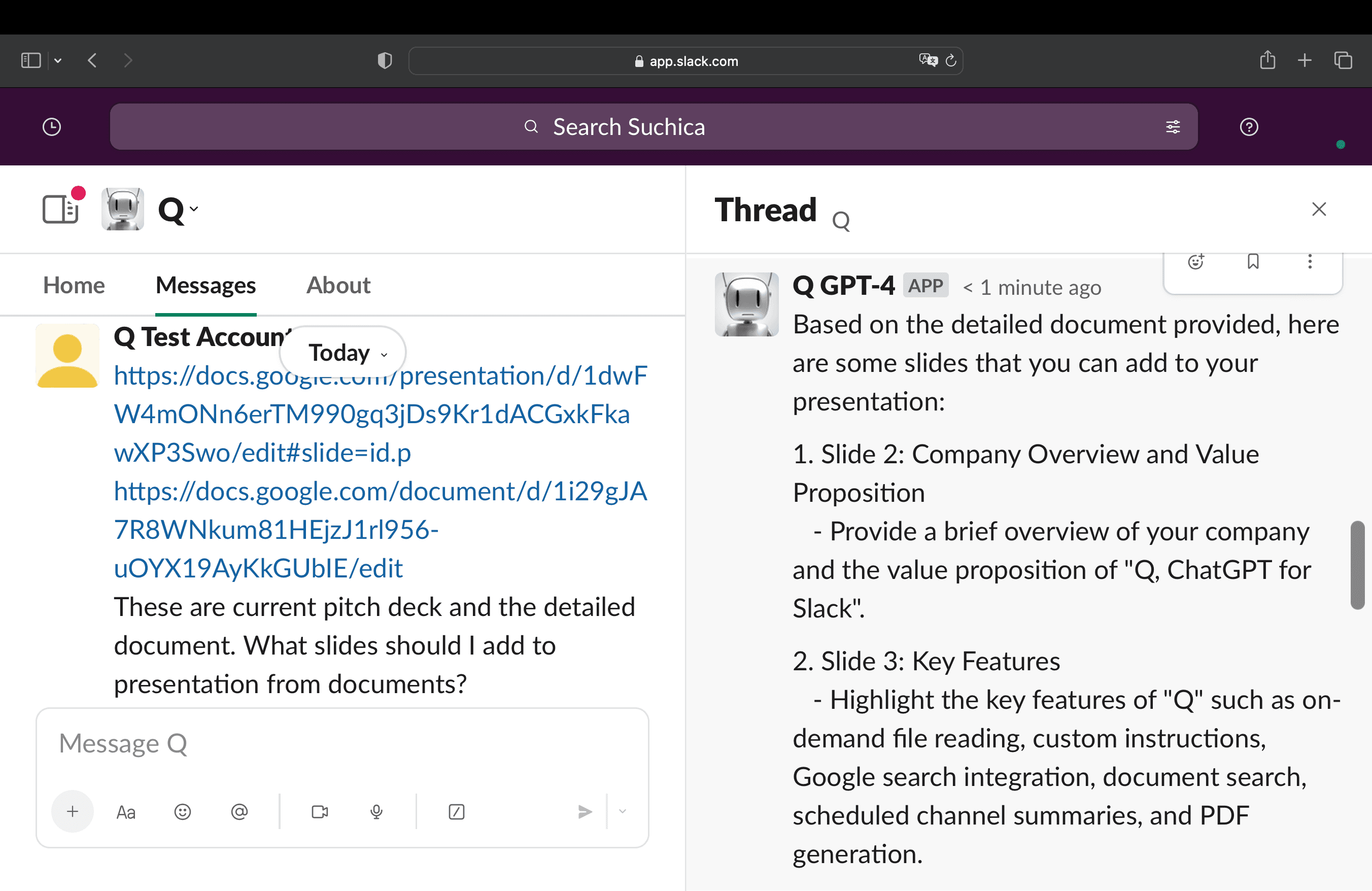Open the Google Slides presentation link
The width and height of the screenshot is (1372, 891).
[381, 413]
